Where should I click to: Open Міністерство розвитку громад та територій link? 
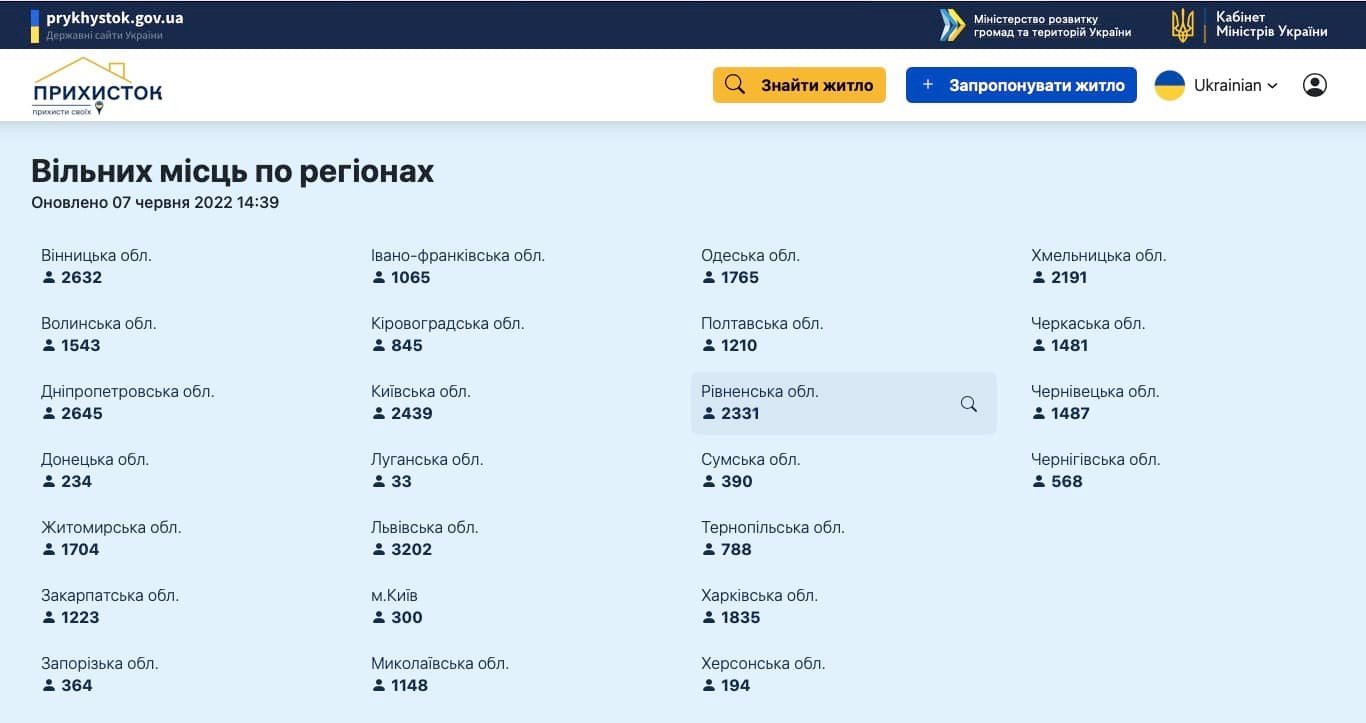[1052, 26]
